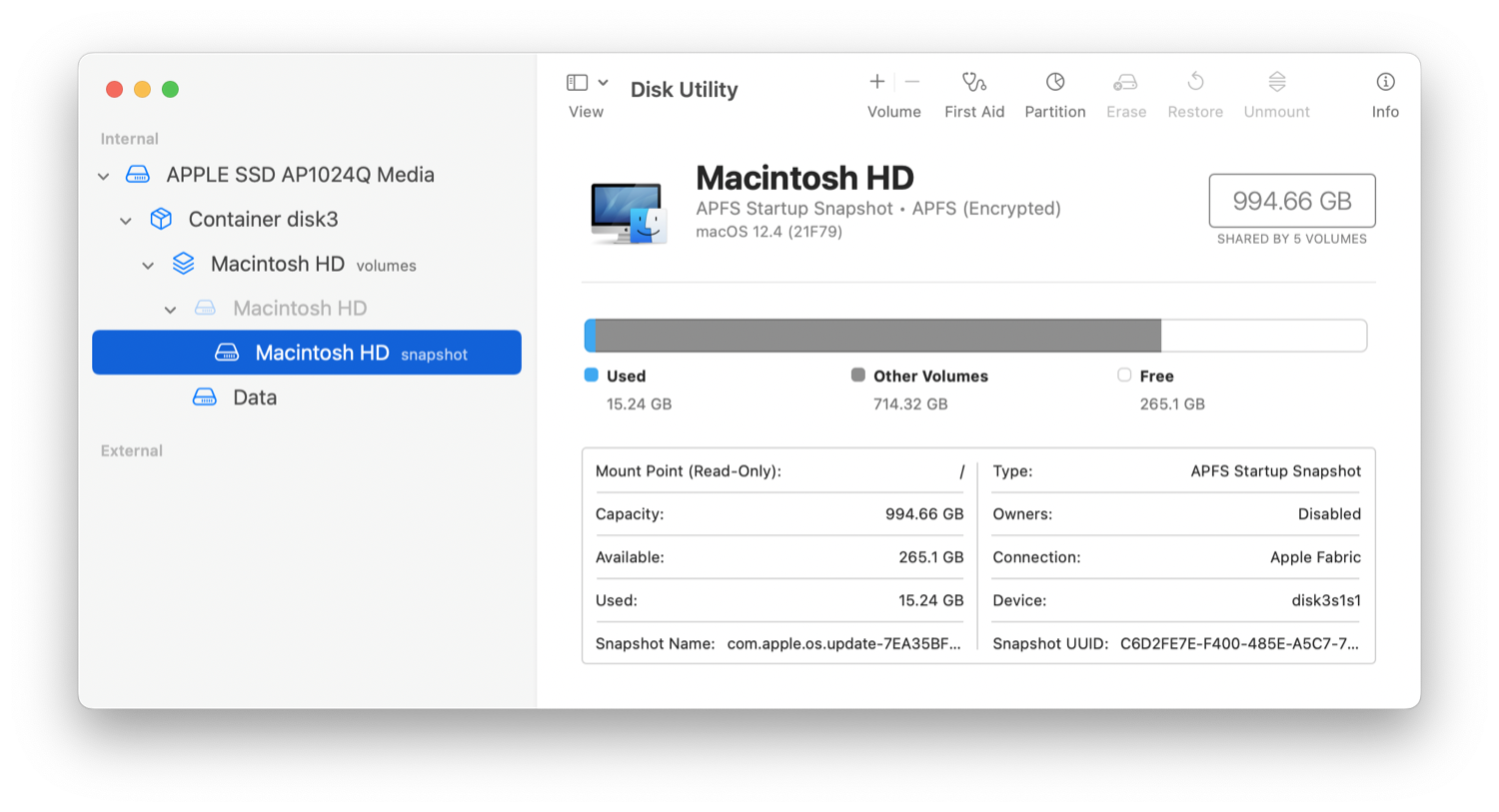
Task: Select APPLE SSD AP1024Q Media text
Action: pos(300,175)
